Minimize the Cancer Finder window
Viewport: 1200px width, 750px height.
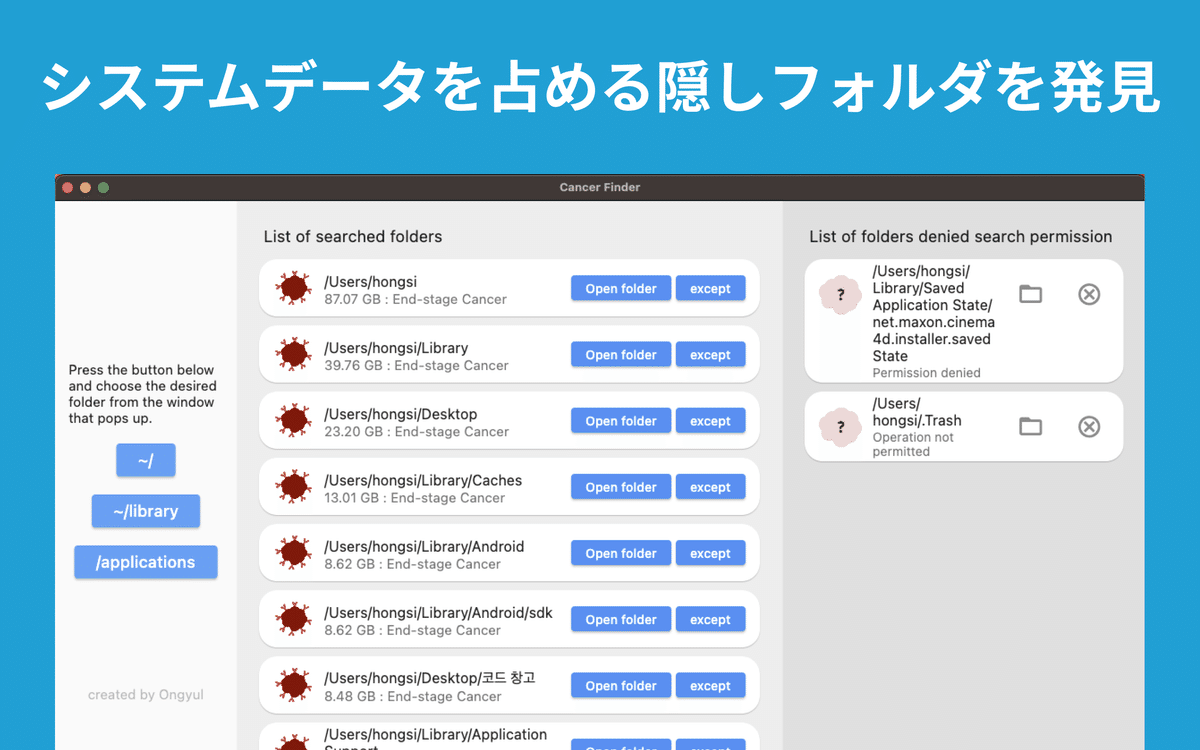85,187
